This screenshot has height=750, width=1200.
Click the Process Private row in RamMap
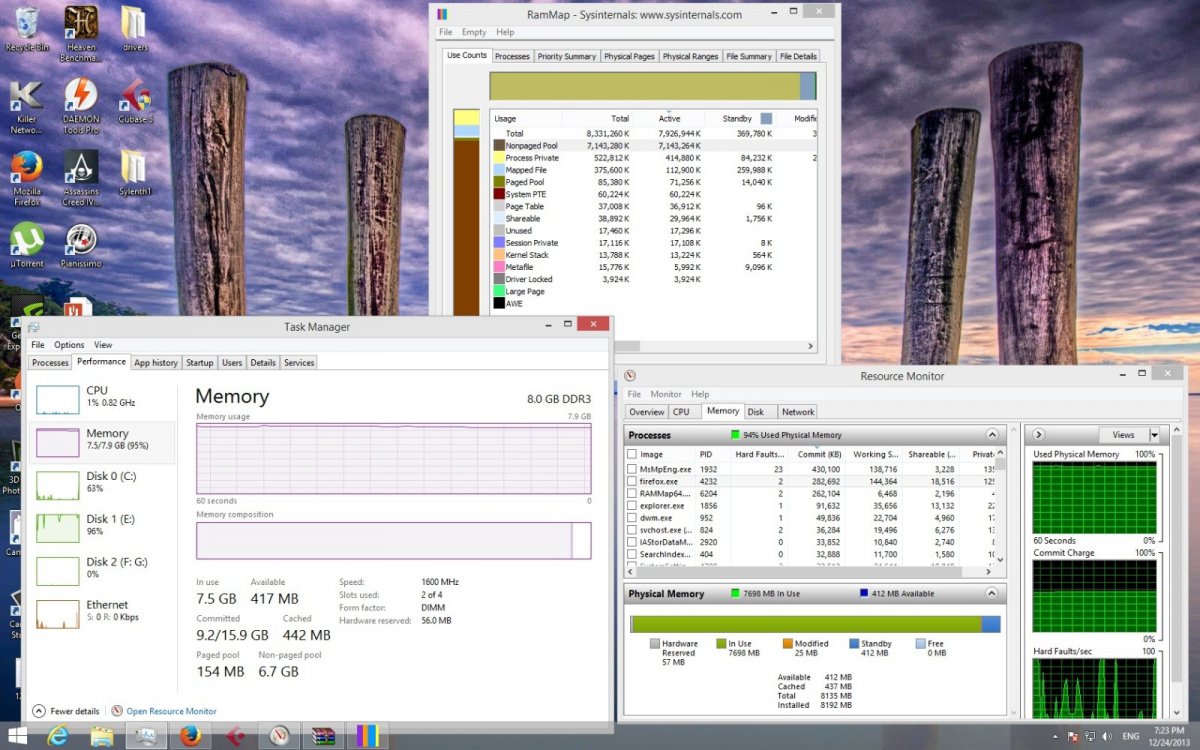[x=654, y=158]
